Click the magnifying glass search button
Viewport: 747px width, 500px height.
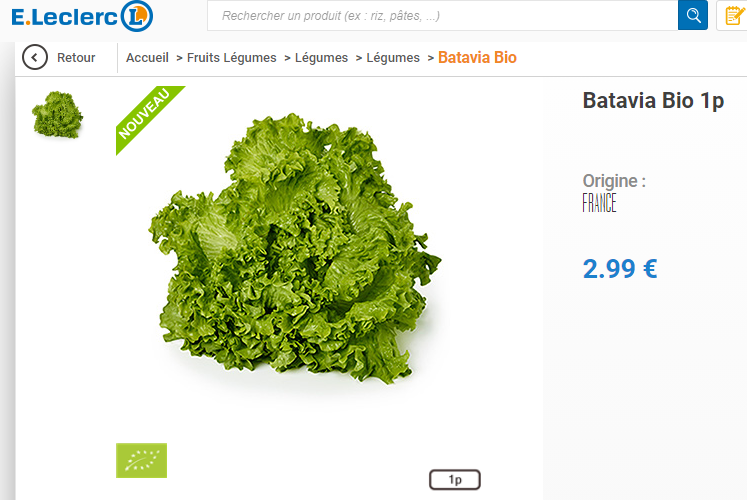[693, 15]
